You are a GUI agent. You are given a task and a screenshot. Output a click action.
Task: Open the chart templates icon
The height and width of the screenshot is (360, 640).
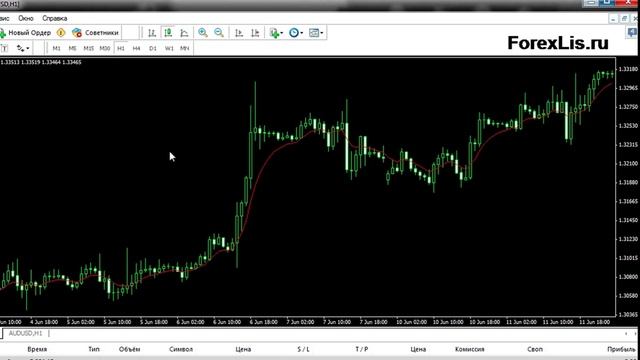tap(313, 33)
